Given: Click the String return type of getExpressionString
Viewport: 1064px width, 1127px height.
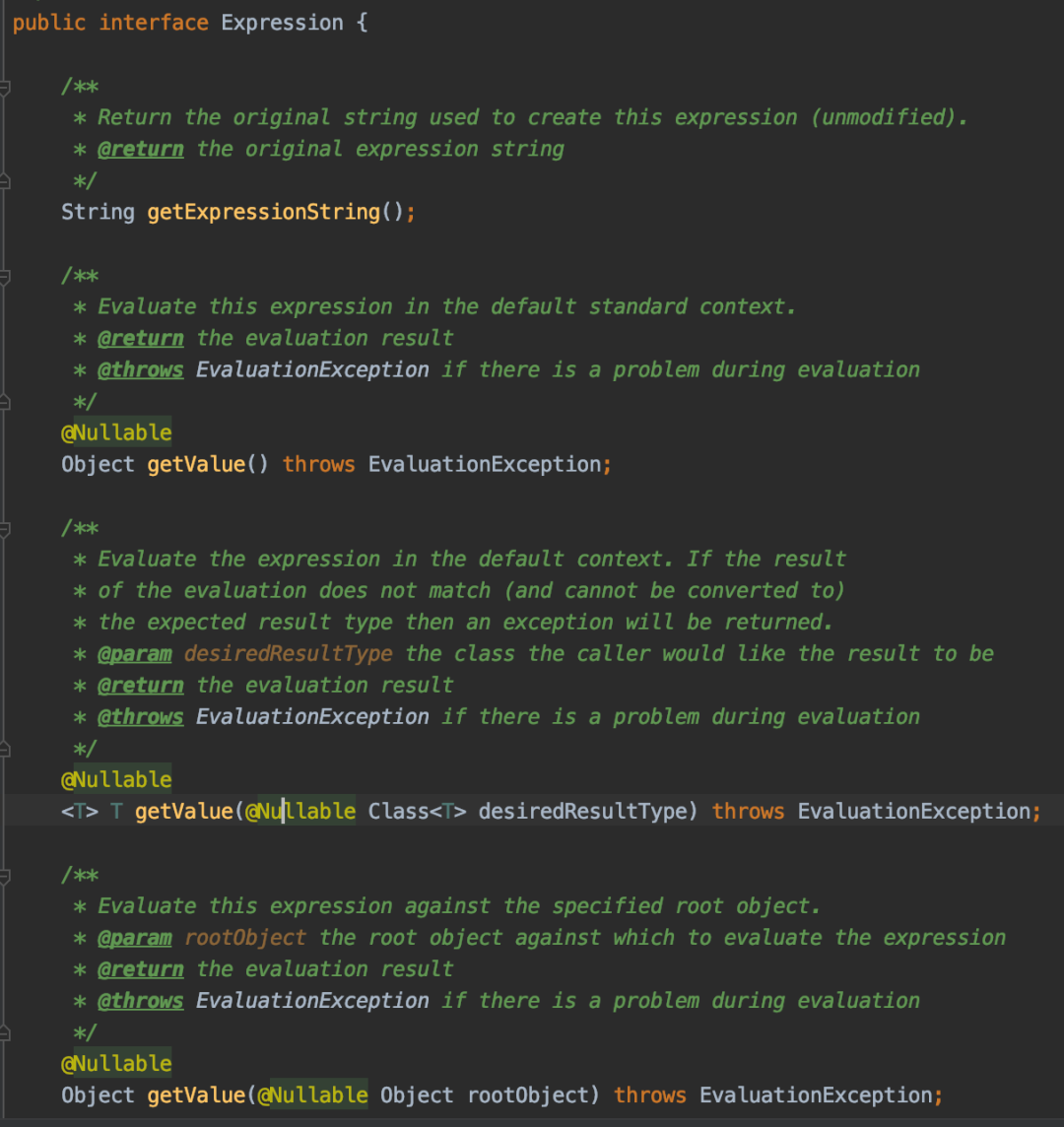Looking at the screenshot, I should tap(98, 212).
